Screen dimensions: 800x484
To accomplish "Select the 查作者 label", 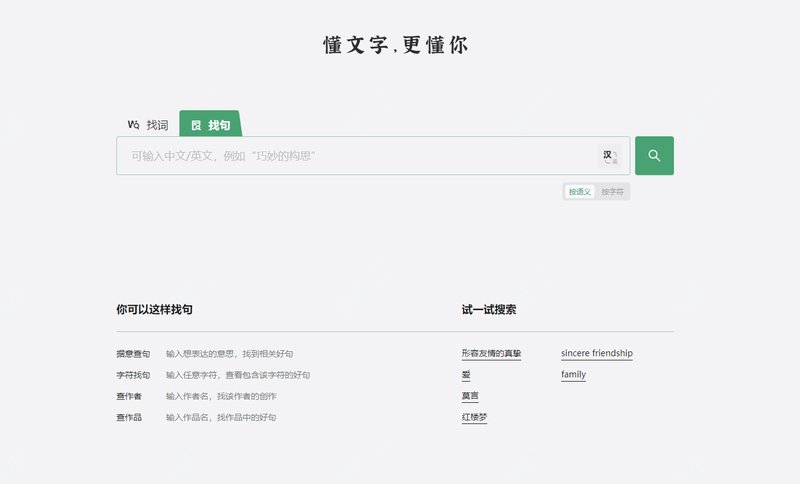I will tap(128, 396).
